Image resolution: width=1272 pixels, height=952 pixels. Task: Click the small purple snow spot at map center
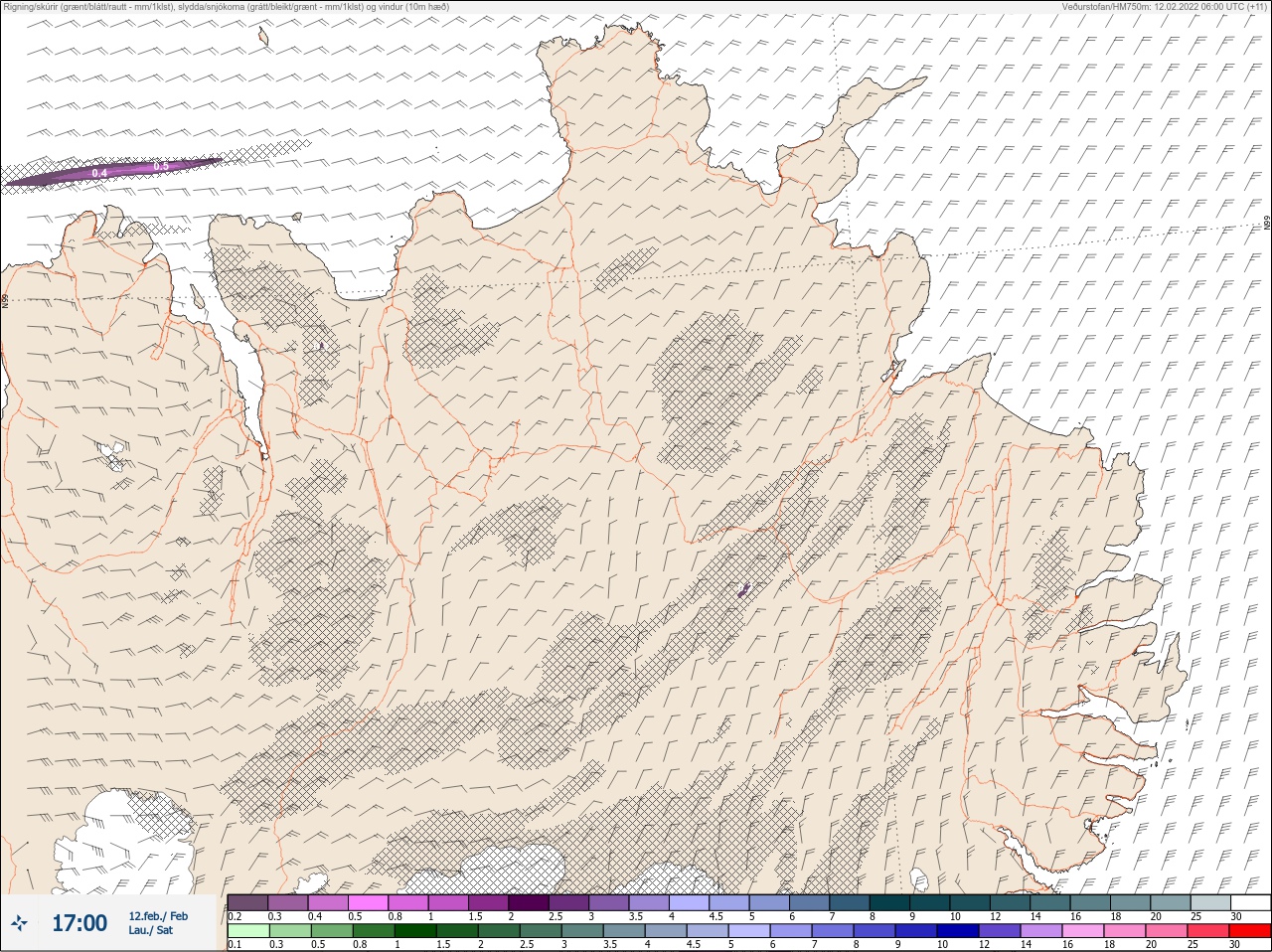[x=742, y=590]
